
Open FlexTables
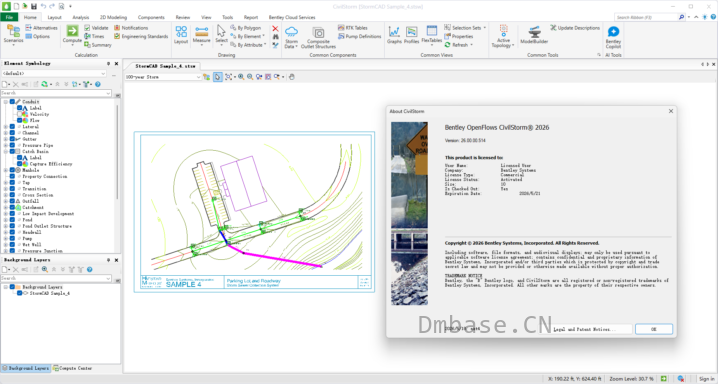pos(431,34)
